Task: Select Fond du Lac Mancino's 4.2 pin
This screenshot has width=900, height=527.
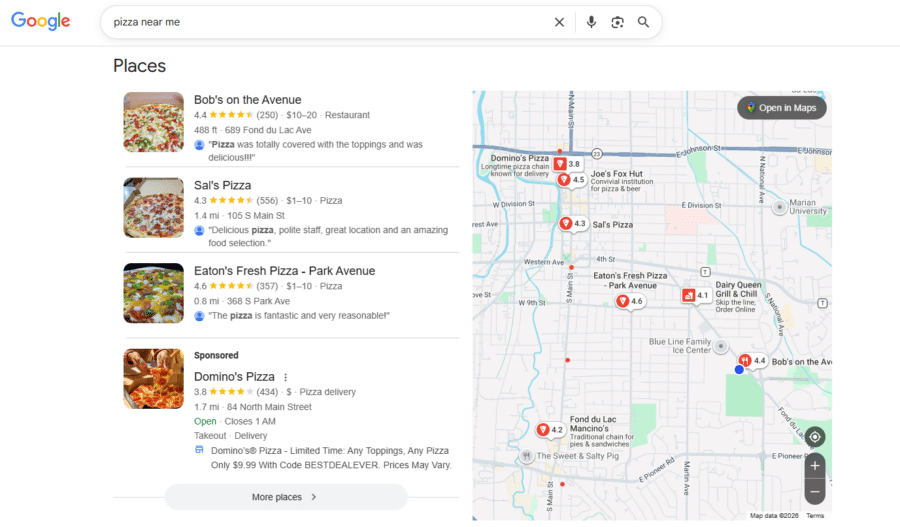Action: pos(550,429)
